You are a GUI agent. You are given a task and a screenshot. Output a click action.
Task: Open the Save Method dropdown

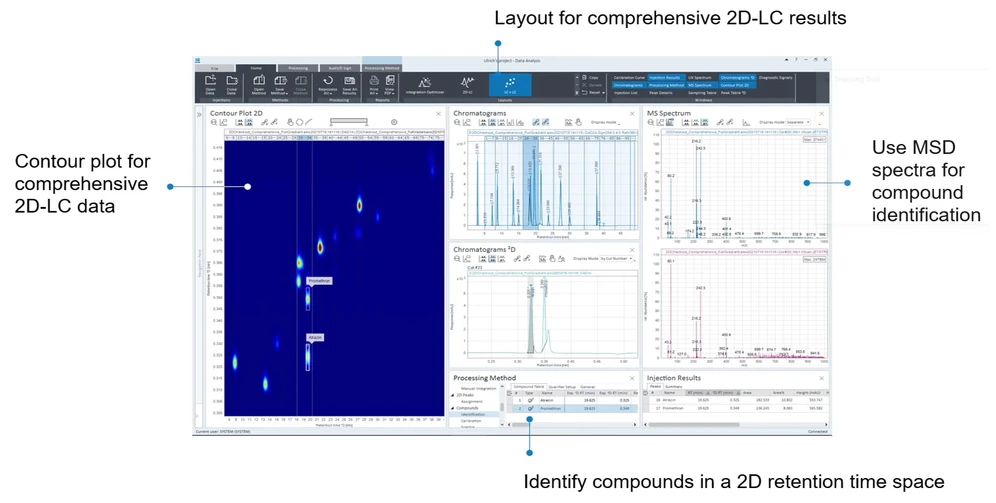pos(279,84)
